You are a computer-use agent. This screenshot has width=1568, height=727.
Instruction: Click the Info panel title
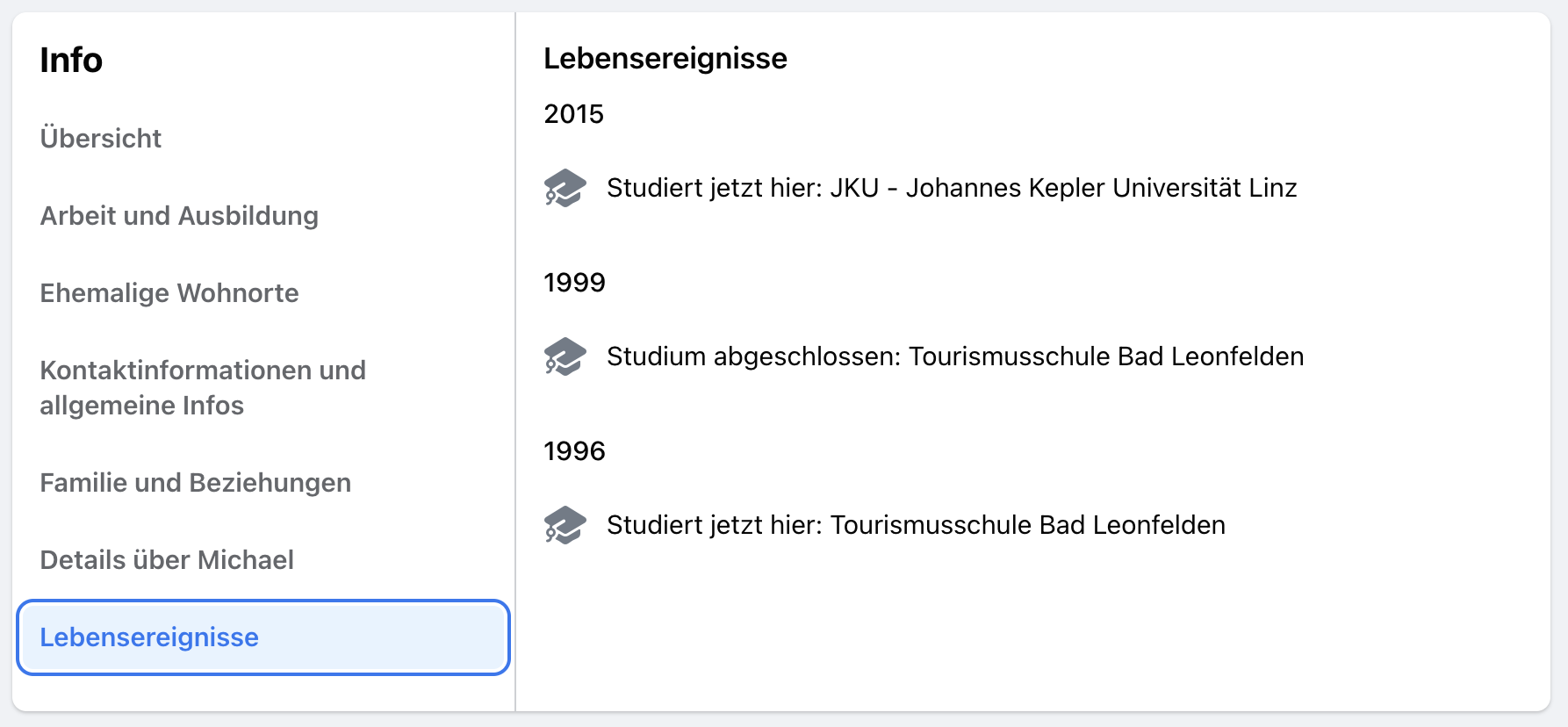pyautogui.click(x=71, y=61)
